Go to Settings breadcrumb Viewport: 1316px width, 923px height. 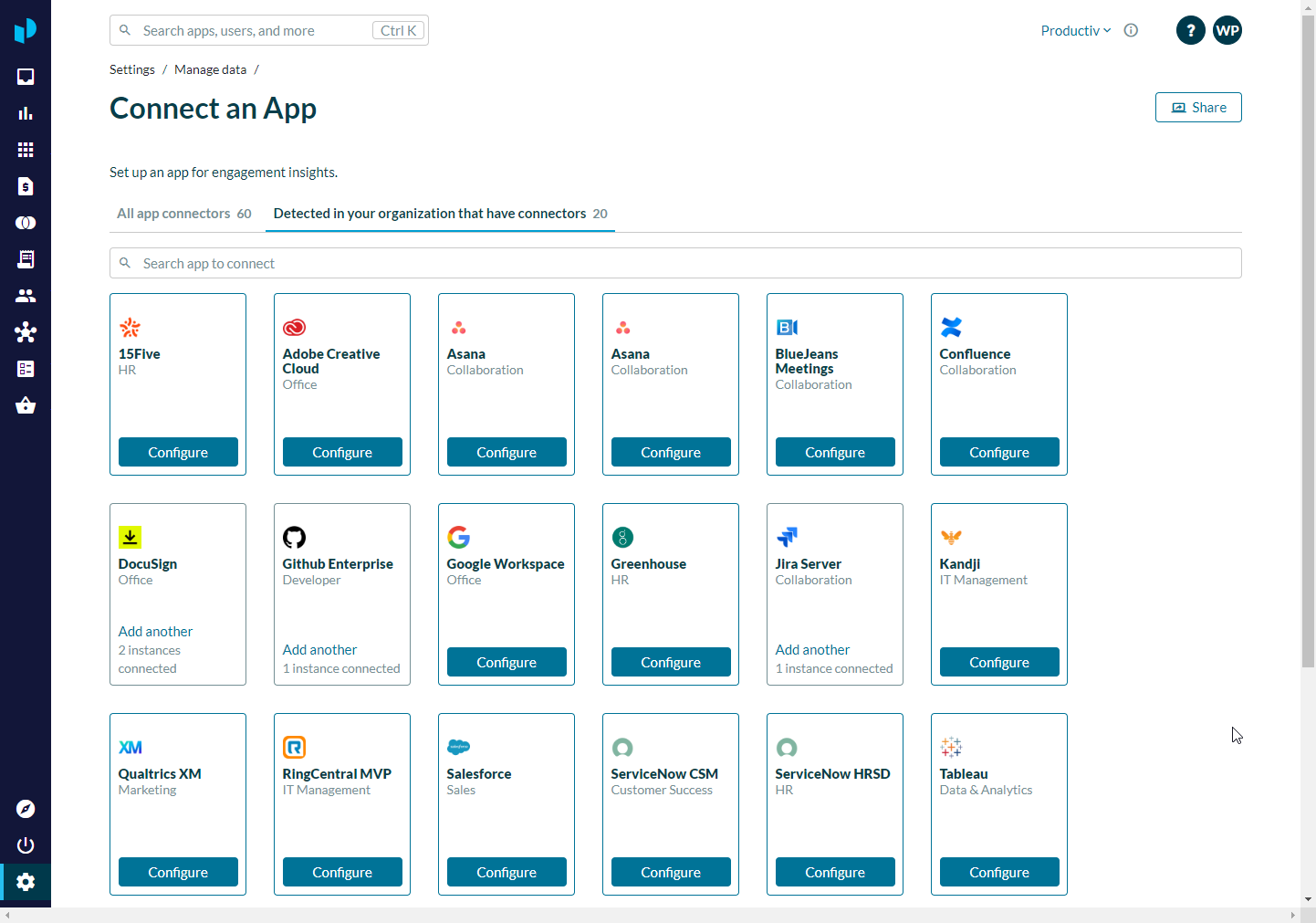132,69
